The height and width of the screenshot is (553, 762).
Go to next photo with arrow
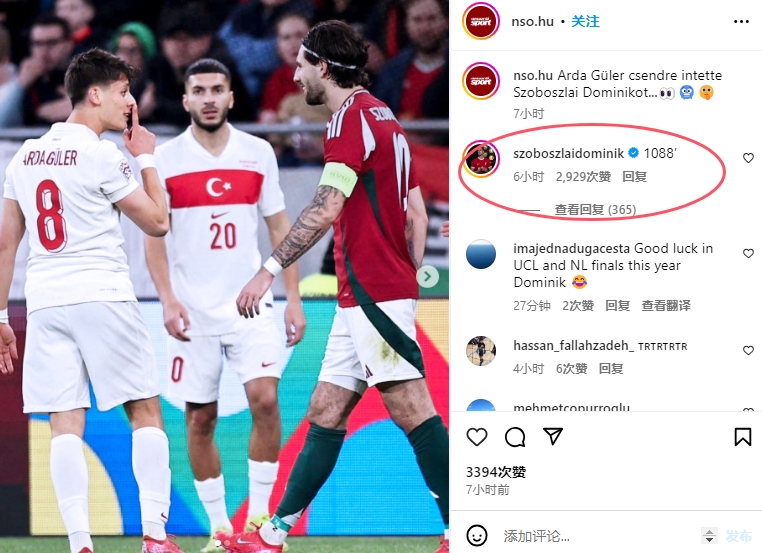(x=428, y=276)
